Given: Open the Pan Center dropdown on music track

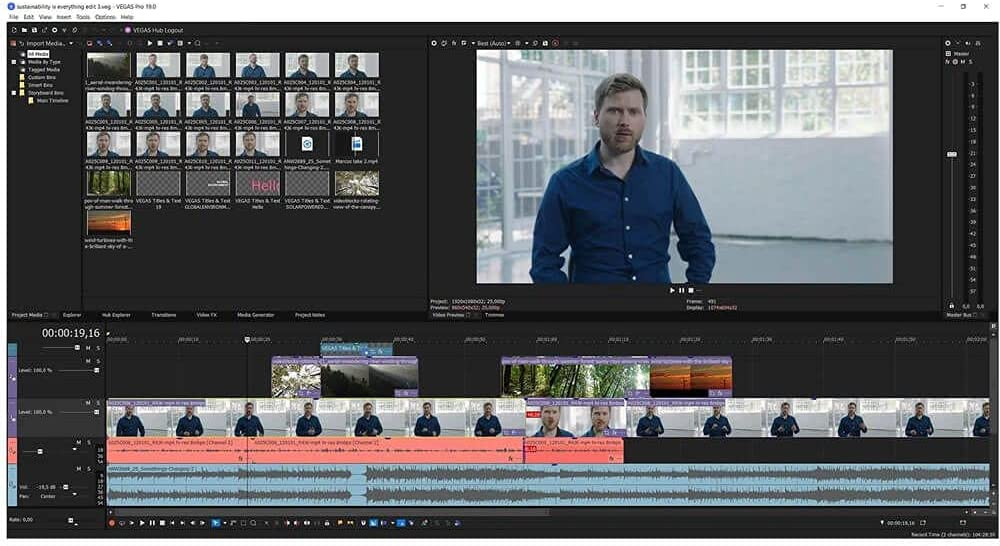Looking at the screenshot, I should pos(75,496).
